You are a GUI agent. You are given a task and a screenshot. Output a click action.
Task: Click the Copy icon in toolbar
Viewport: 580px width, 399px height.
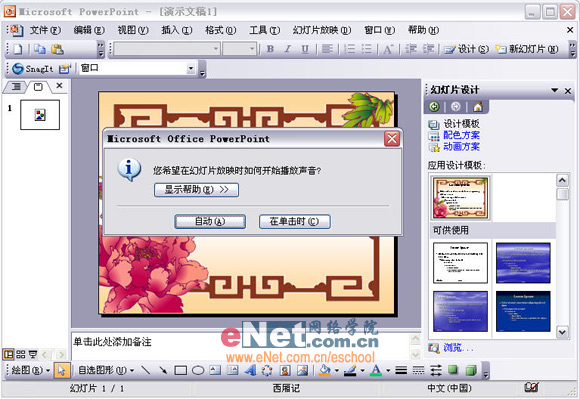pos(40,49)
